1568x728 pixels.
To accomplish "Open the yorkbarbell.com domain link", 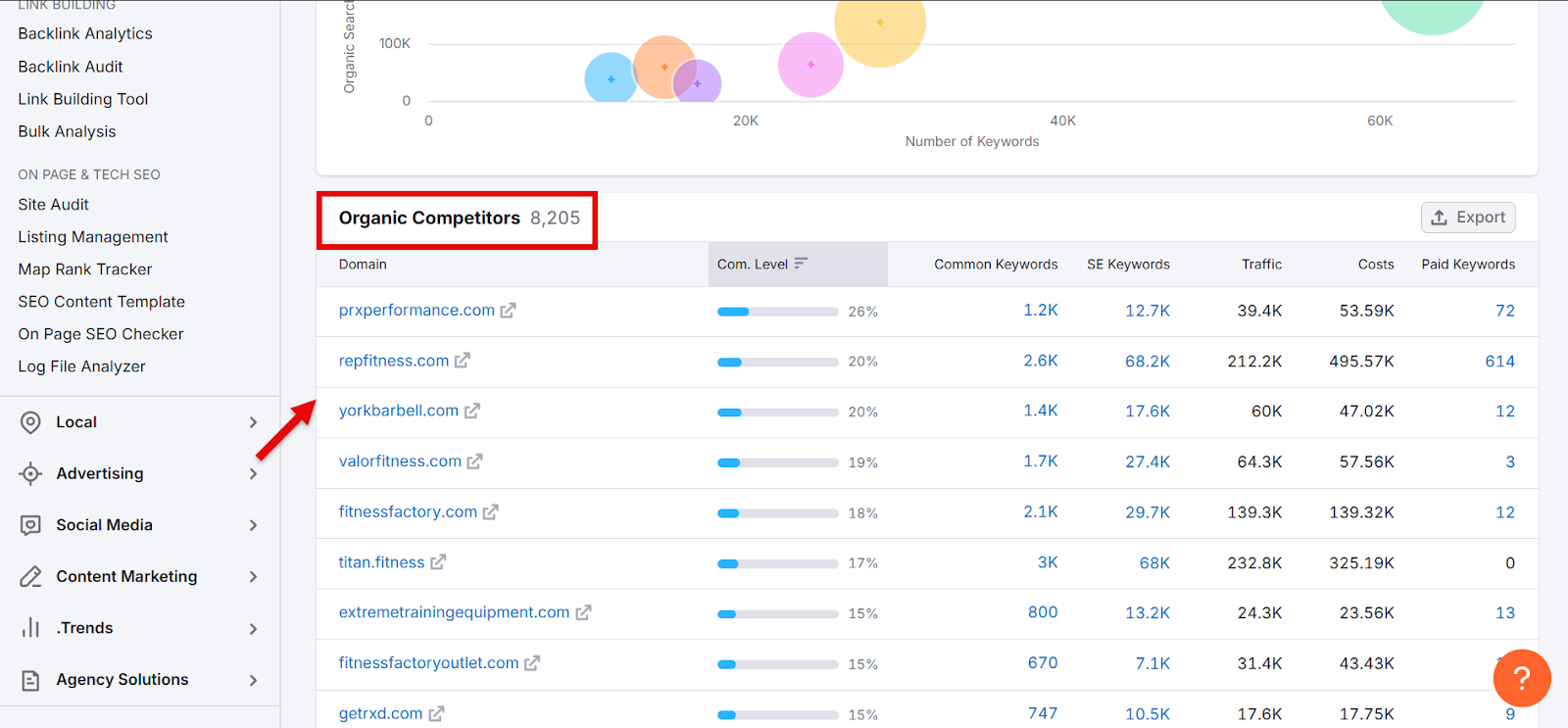I will [399, 411].
